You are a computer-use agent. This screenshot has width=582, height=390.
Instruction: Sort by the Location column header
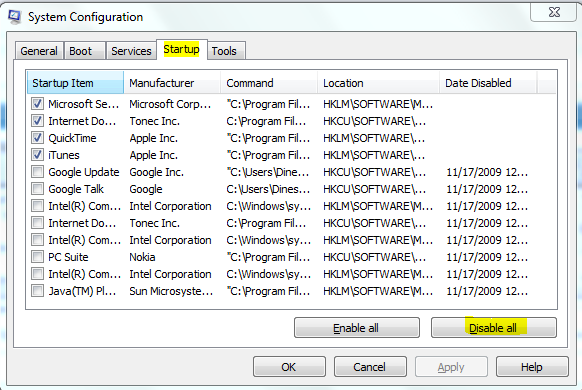[379, 83]
